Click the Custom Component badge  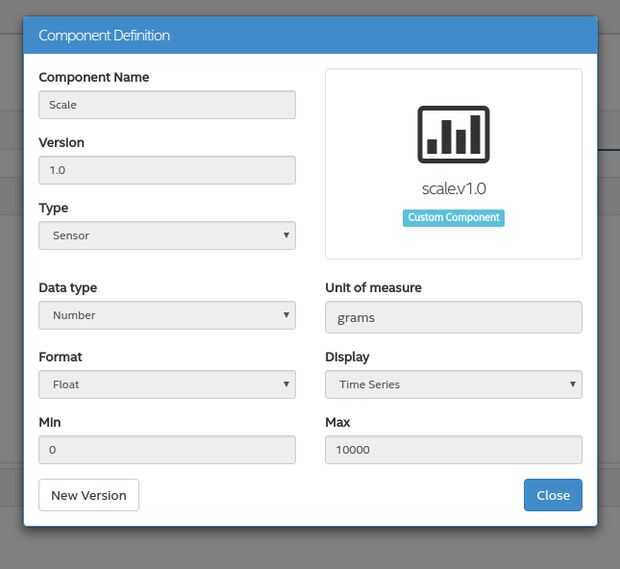point(453,218)
